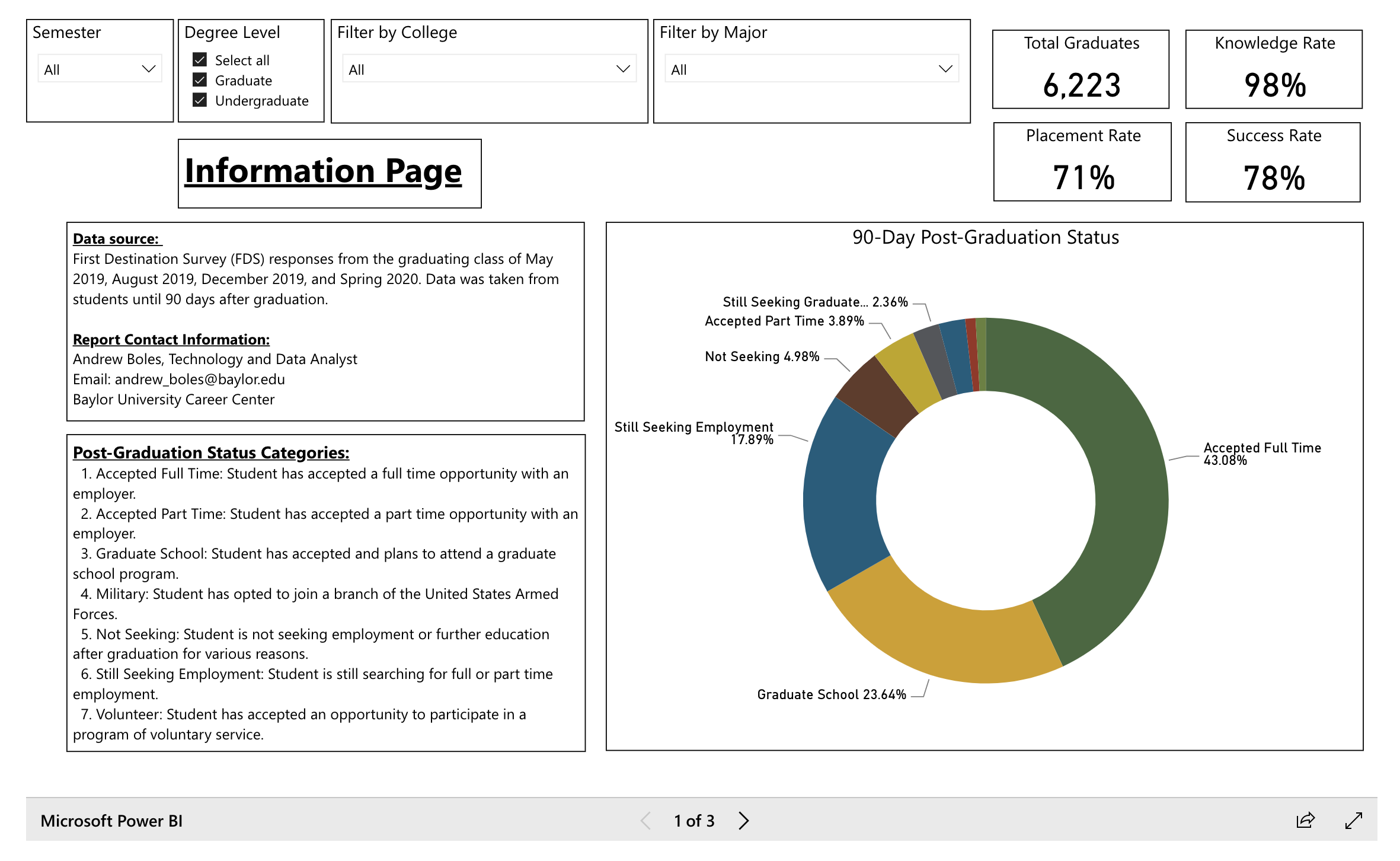Click the Information Page title
The image size is (1400, 861).
pos(324,172)
